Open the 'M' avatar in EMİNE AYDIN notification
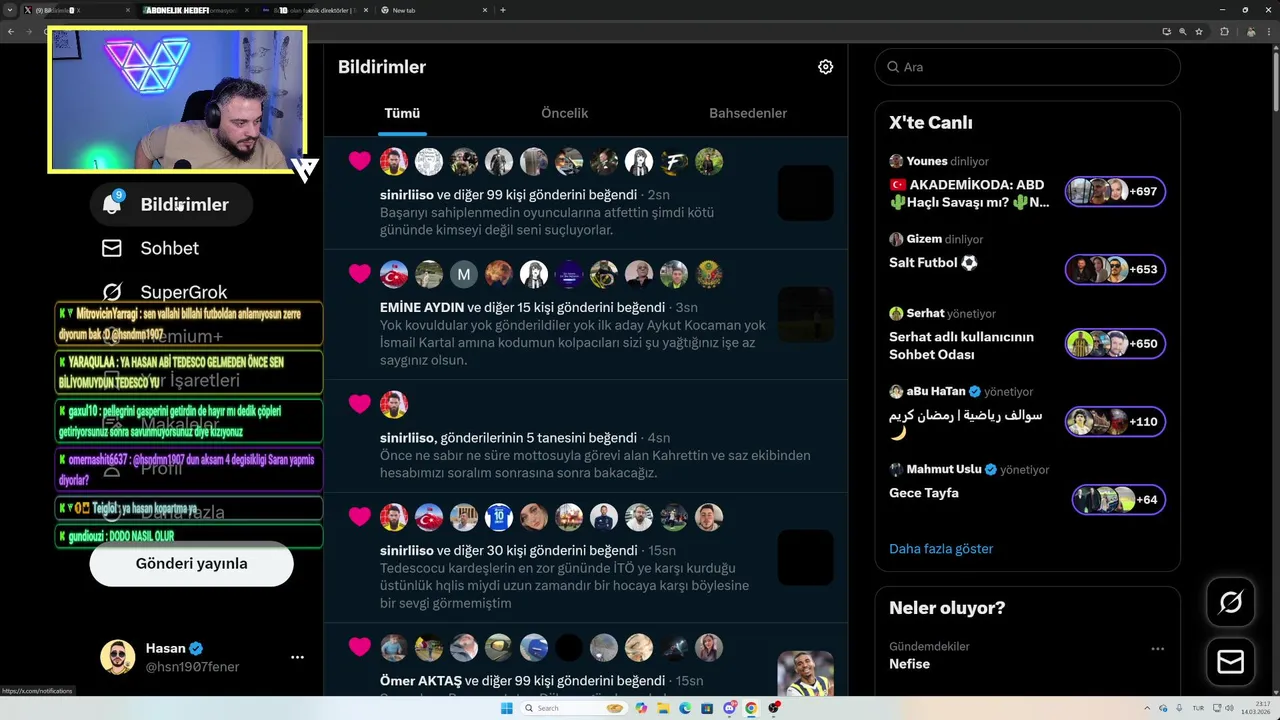Screen dimensions: 1280x720 464,274
